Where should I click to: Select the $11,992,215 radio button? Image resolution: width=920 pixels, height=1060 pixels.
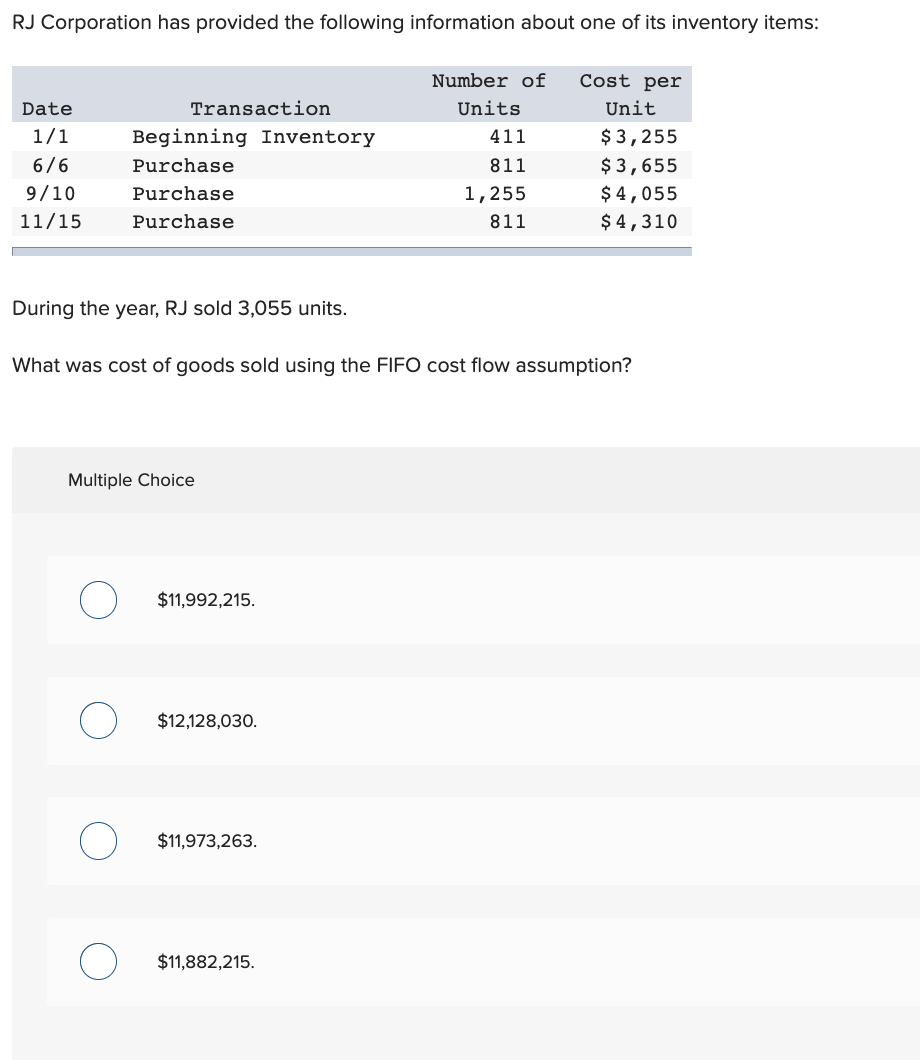(98, 600)
